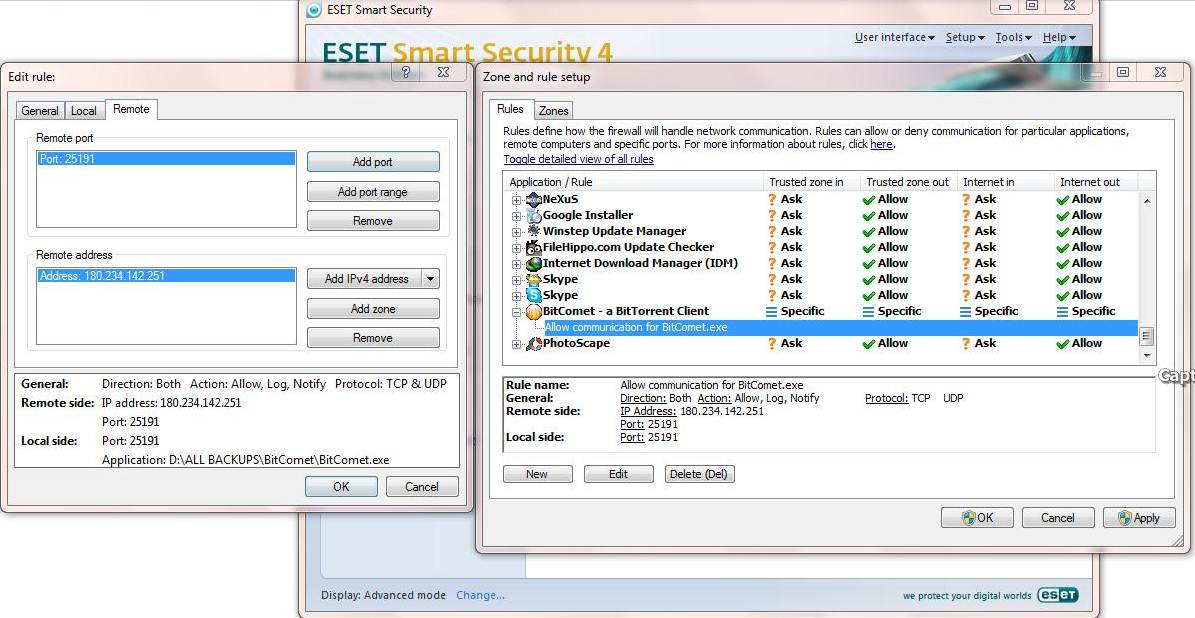Switch to the Zones tab

(553, 110)
